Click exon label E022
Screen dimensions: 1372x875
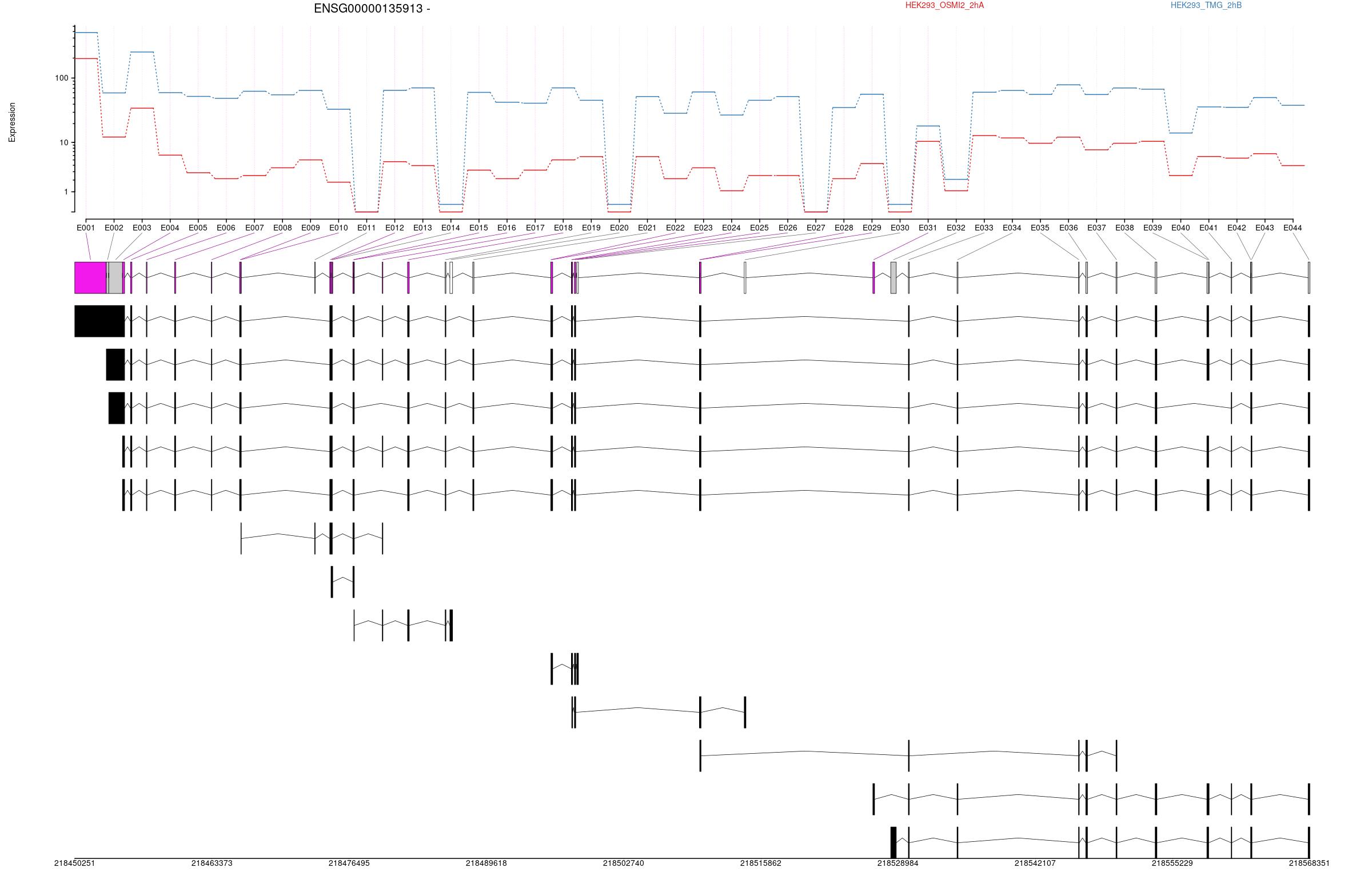click(x=675, y=228)
